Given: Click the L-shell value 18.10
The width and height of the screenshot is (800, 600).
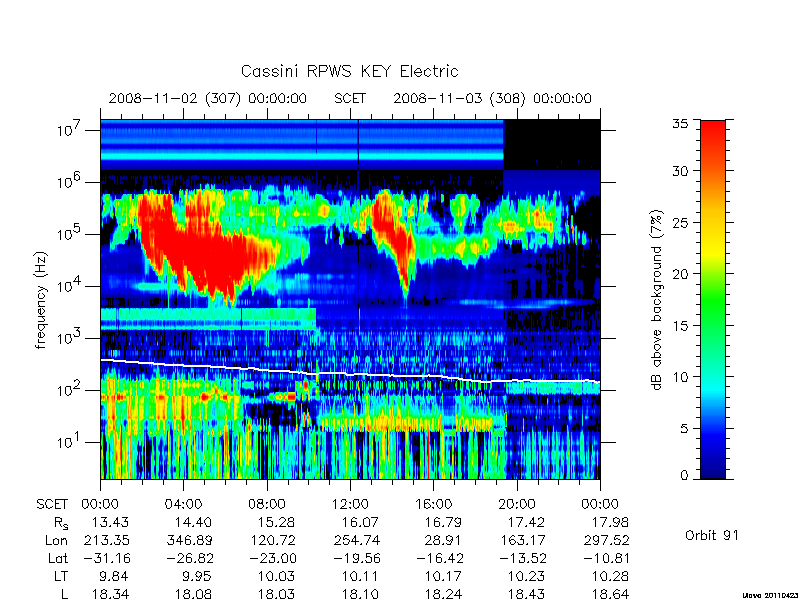Looking at the screenshot, I should (x=360, y=594).
